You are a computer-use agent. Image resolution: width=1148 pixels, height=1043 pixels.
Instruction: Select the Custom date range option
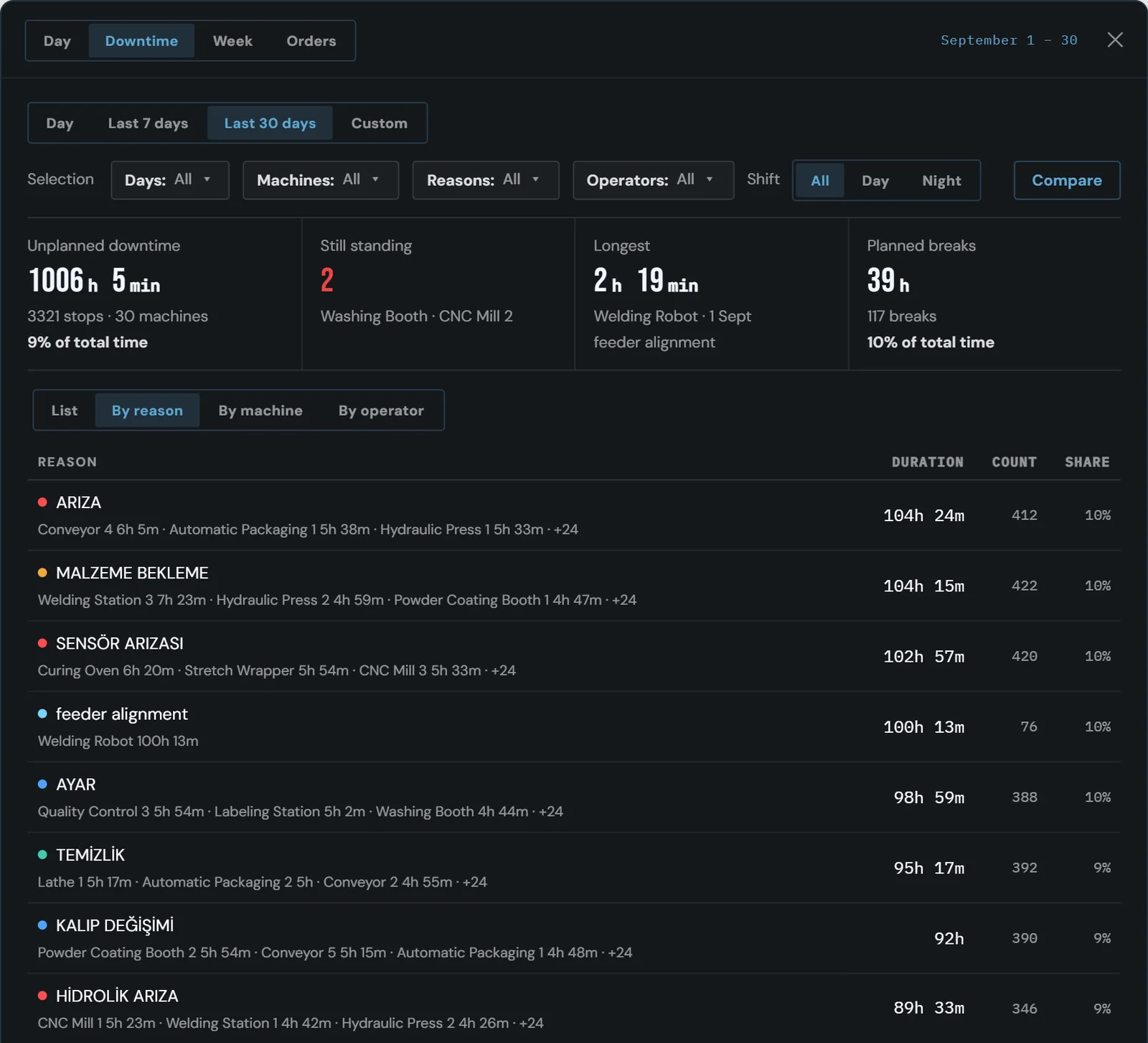pyautogui.click(x=379, y=123)
